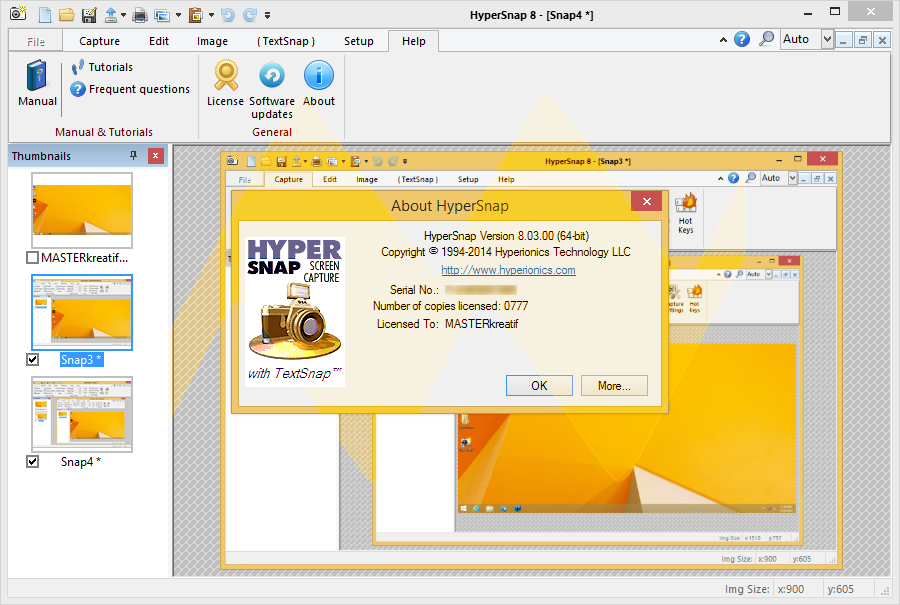Click the HyperSnap camera app icon

click(18, 14)
